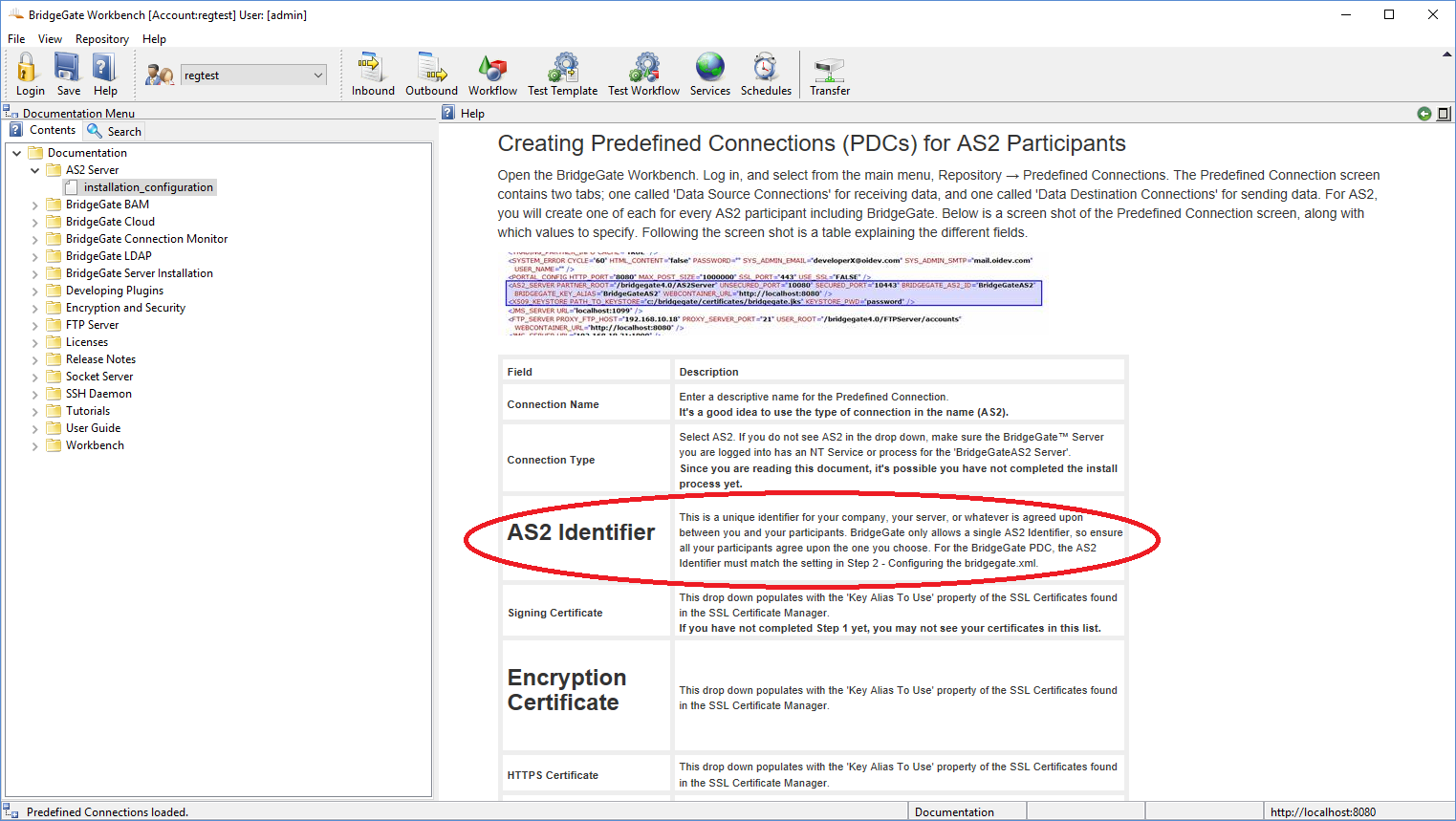Collapse the Documentation root node
Image resolution: width=1456 pixels, height=821 pixels.
16,153
